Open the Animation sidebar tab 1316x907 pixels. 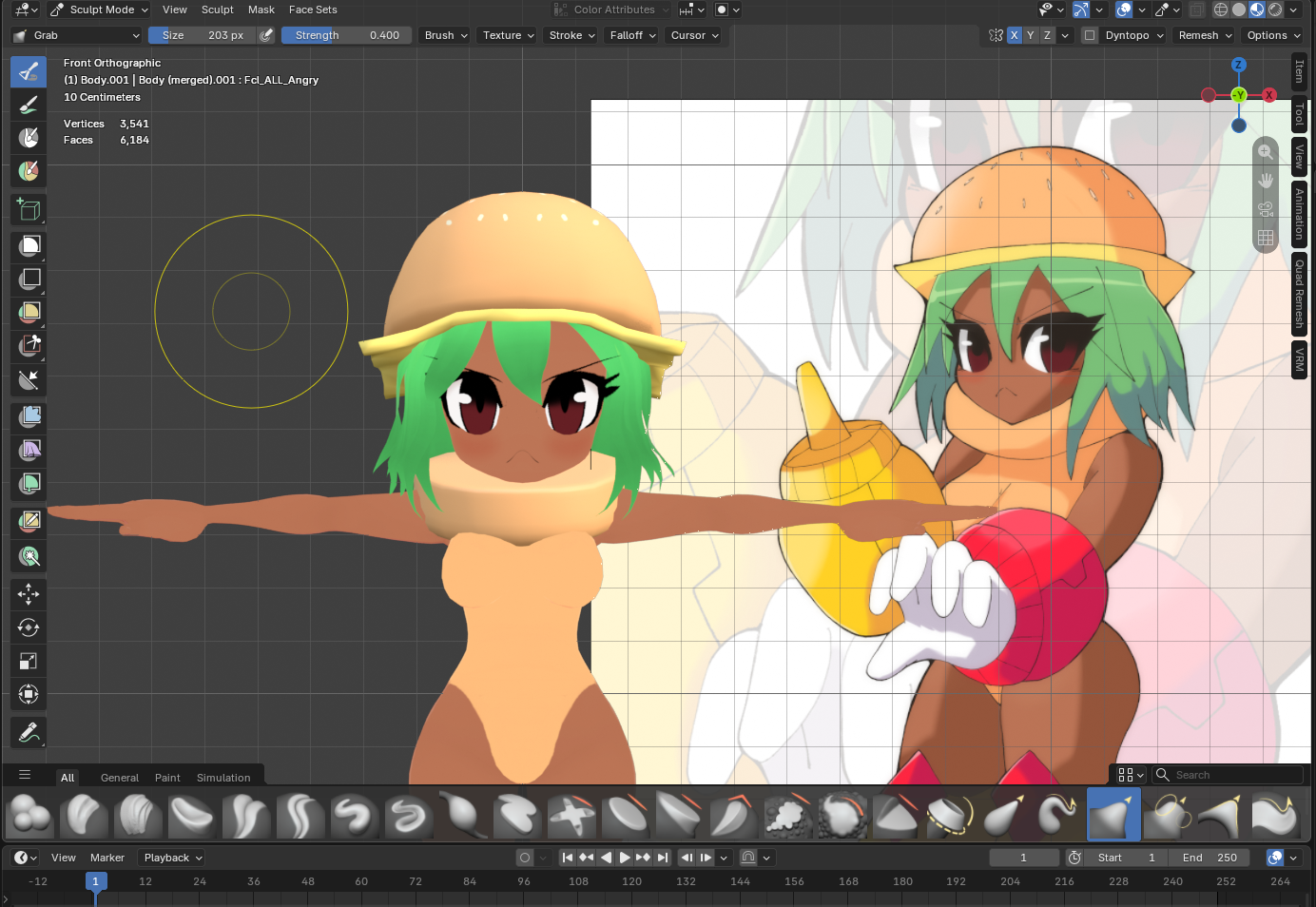pos(1299,213)
